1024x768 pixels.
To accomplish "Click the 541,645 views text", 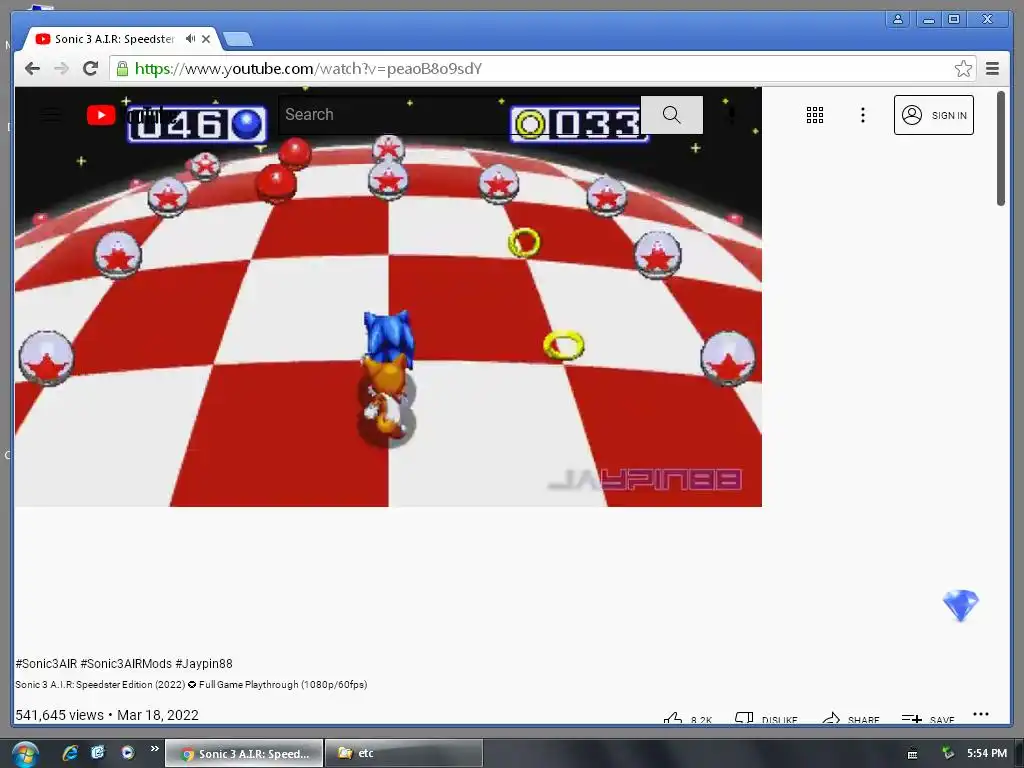I will coord(59,715).
